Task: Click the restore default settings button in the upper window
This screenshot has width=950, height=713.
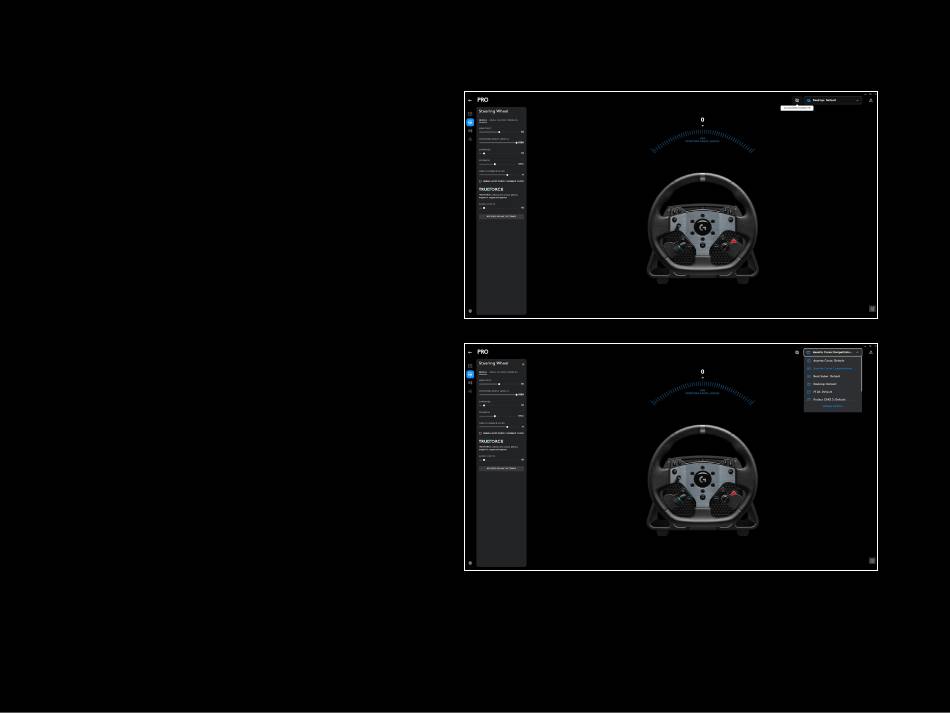Action: click(x=501, y=216)
